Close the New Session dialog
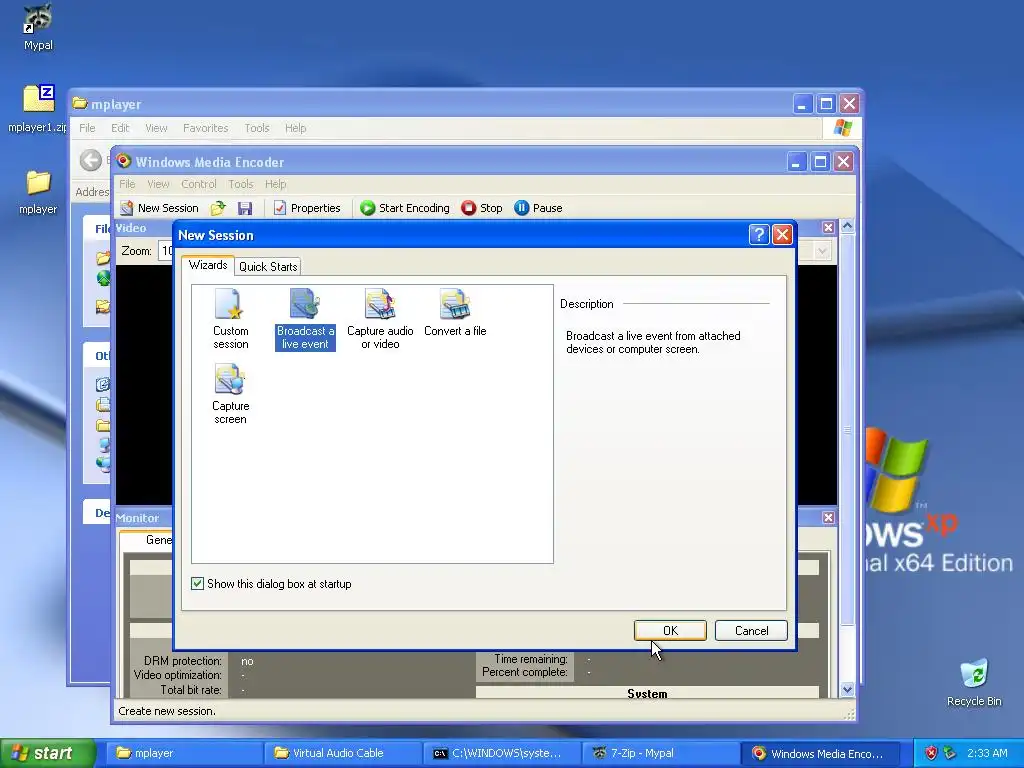 (782, 235)
